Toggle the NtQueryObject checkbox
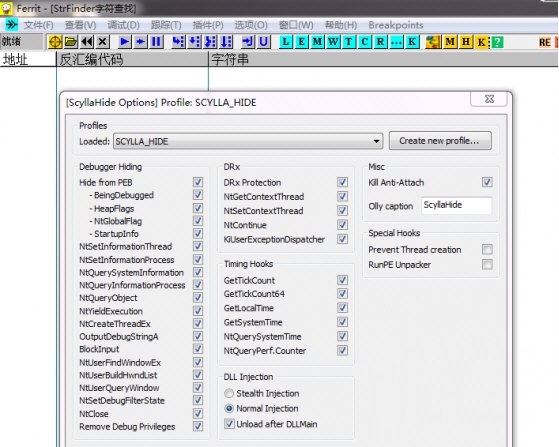Screen dimensions: 559x447 coord(198,298)
